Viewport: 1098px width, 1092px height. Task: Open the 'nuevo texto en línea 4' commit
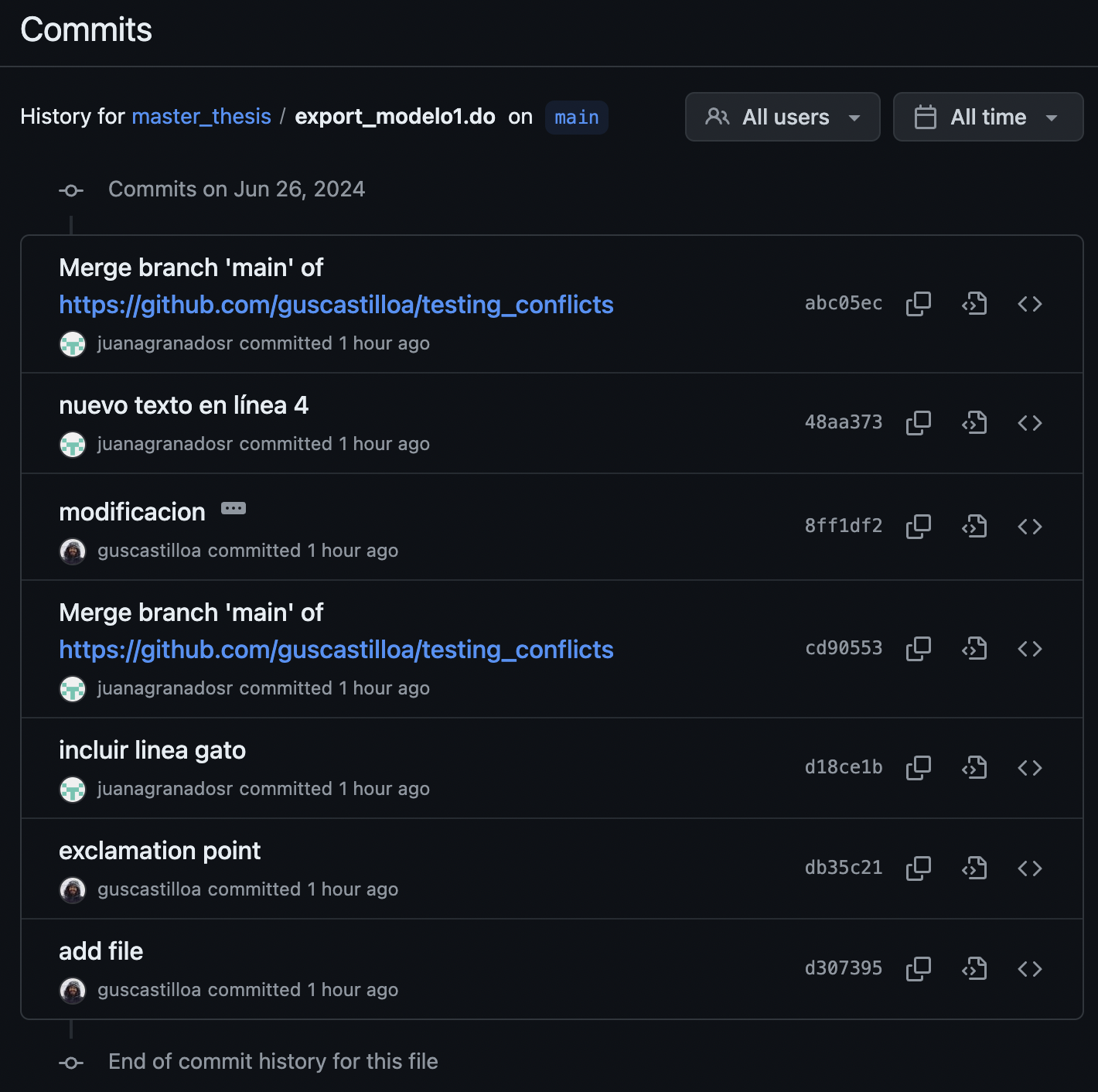pos(183,405)
